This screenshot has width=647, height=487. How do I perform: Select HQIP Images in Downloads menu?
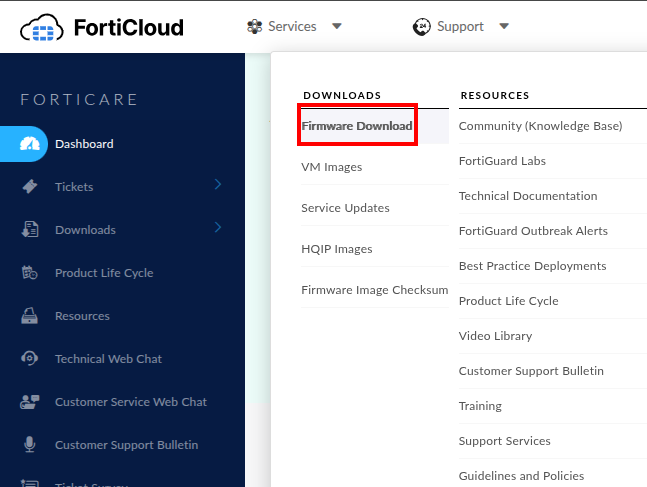pyautogui.click(x=336, y=249)
